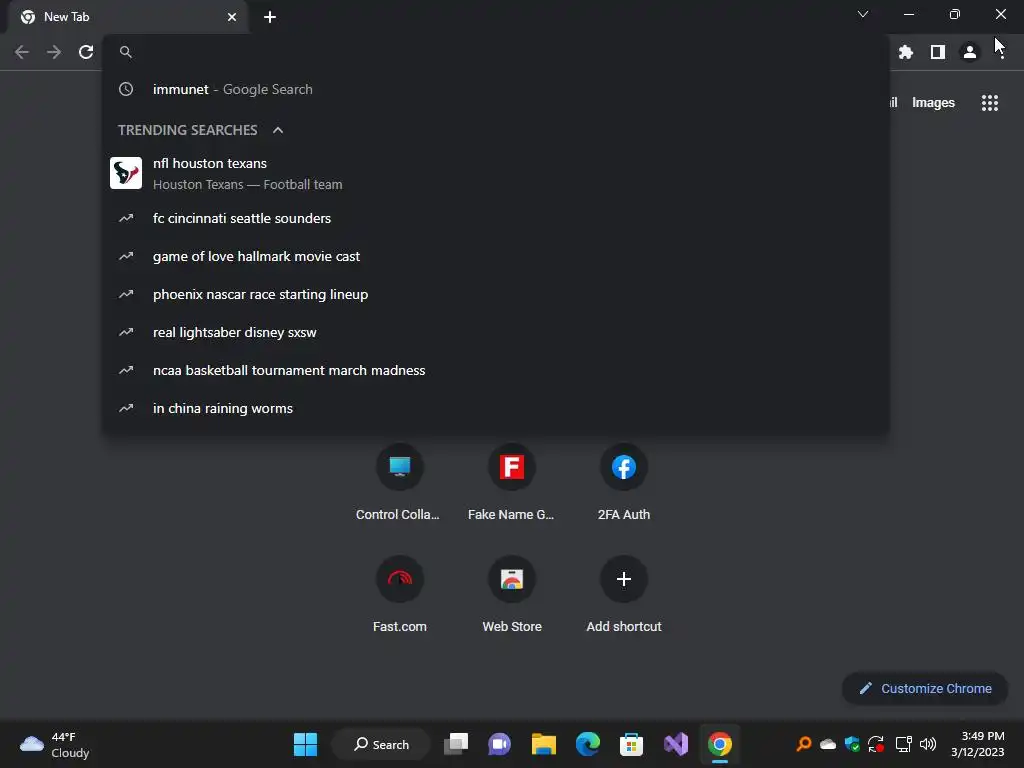Go back using the back arrow
This screenshot has height=768, width=1024.
point(22,52)
